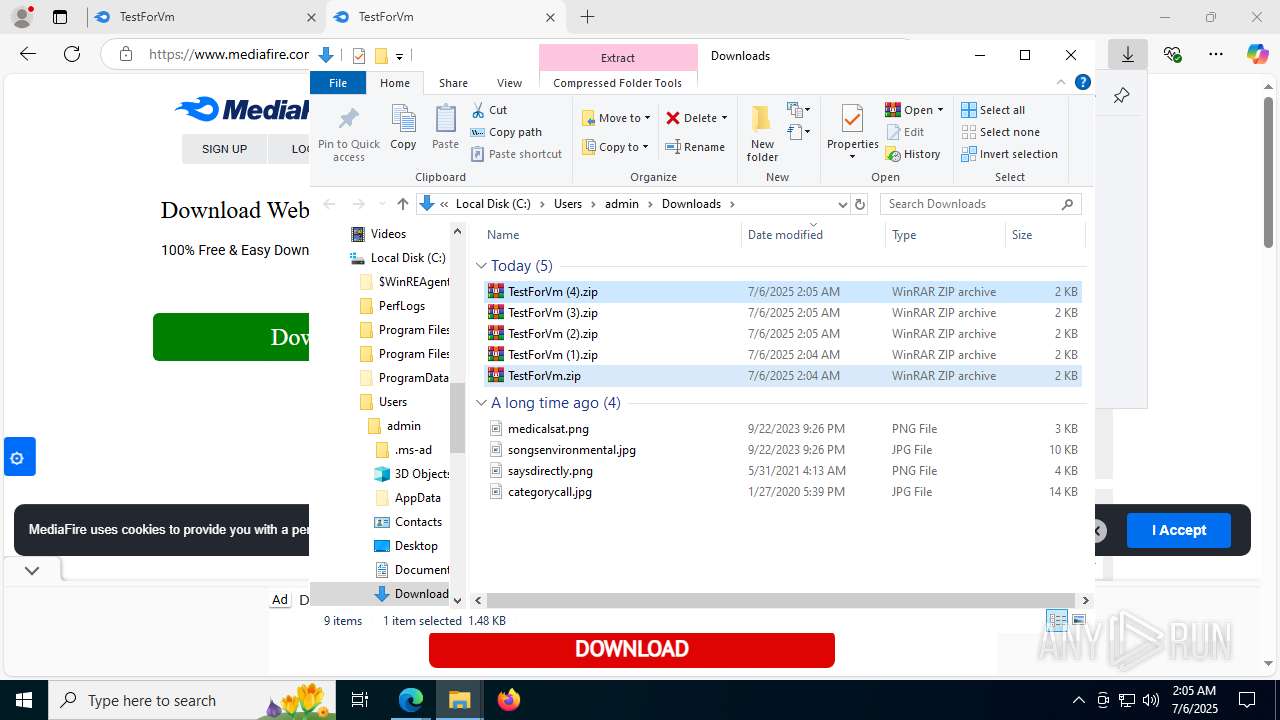Click the Extract contextual tab header
The image size is (1280, 720).
coord(617,58)
